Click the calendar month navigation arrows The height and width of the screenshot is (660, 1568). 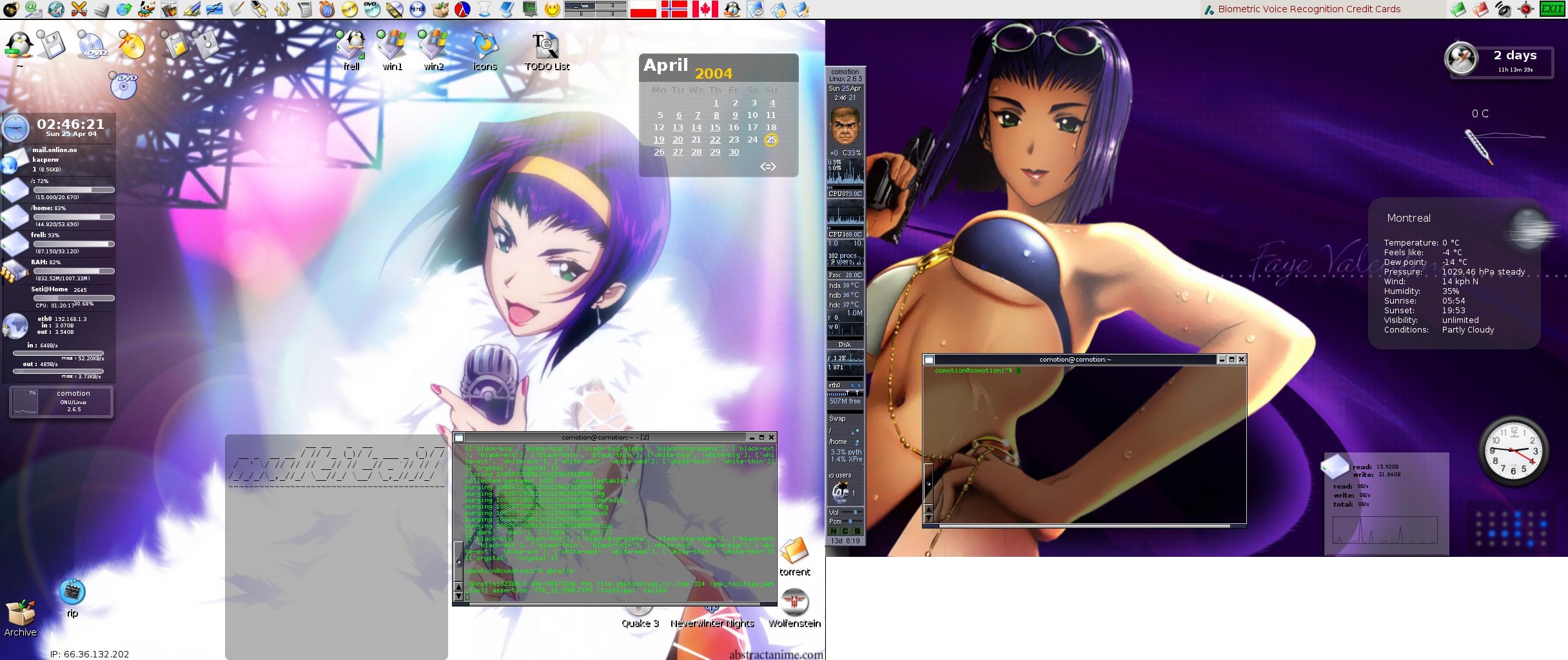(x=768, y=166)
